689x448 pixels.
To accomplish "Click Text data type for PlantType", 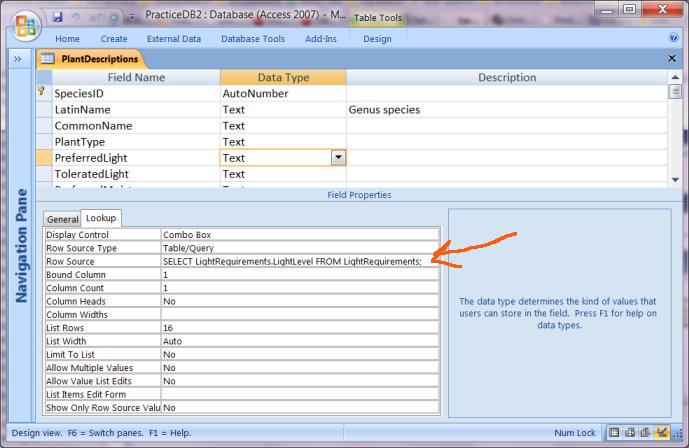I will tap(283, 142).
